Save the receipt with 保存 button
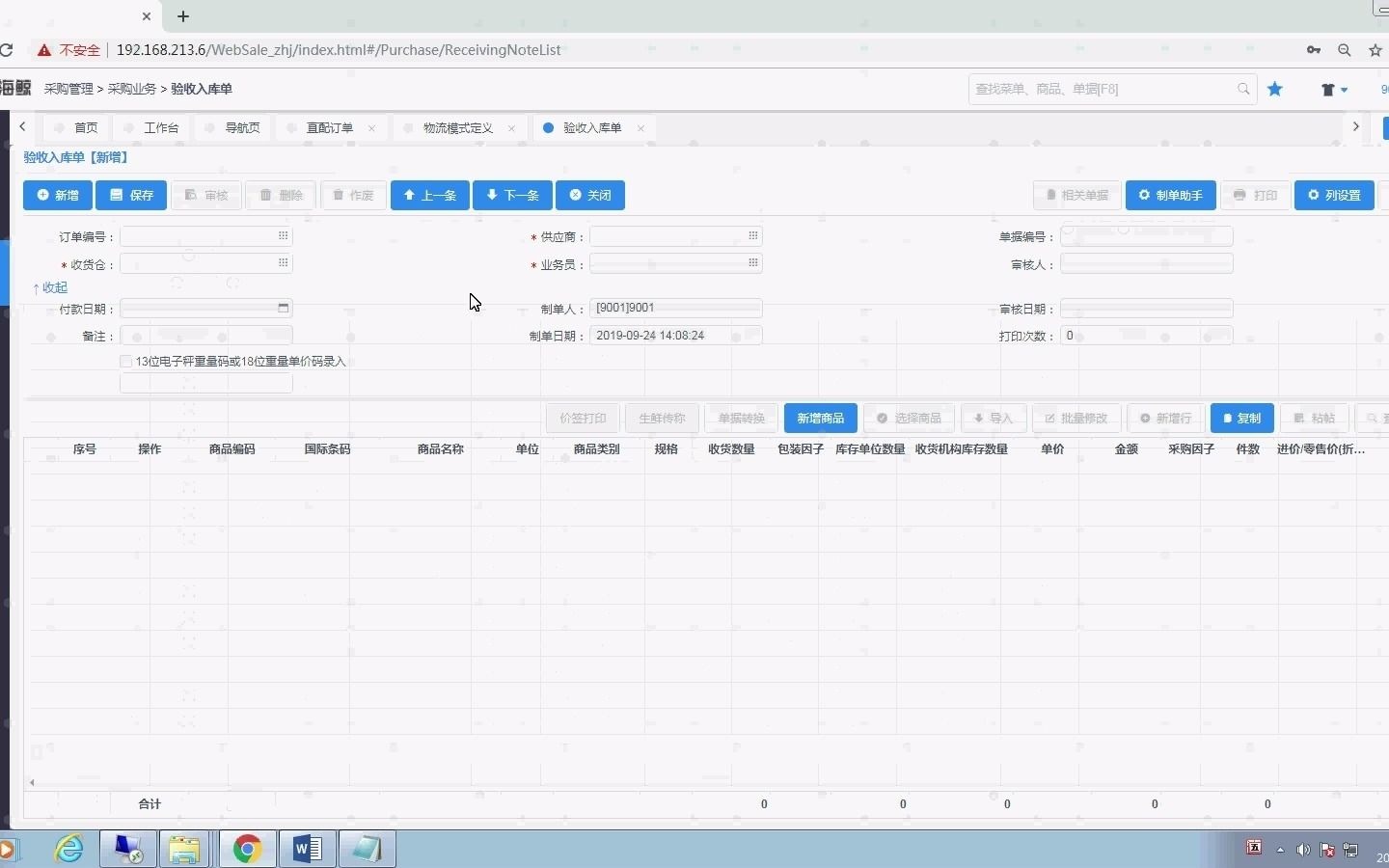Screen dimensions: 1389x868 click(x=131, y=195)
